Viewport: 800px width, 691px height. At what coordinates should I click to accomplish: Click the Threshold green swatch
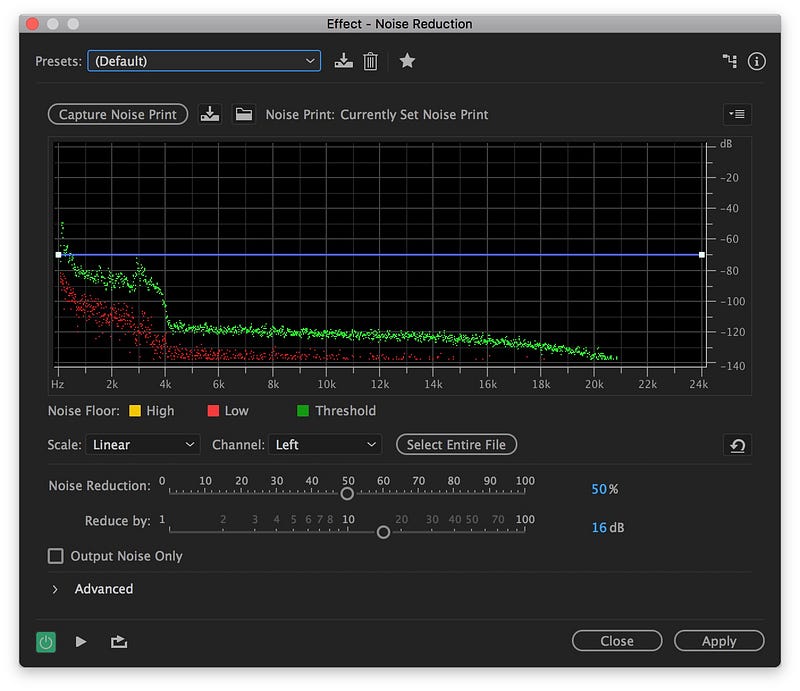(303, 411)
